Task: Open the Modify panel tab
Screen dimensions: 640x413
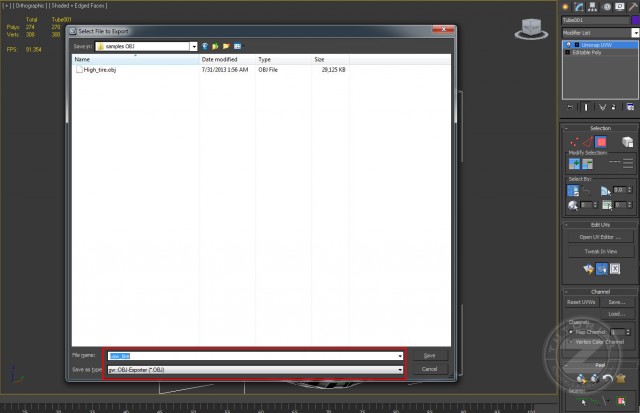Action: pos(579,7)
